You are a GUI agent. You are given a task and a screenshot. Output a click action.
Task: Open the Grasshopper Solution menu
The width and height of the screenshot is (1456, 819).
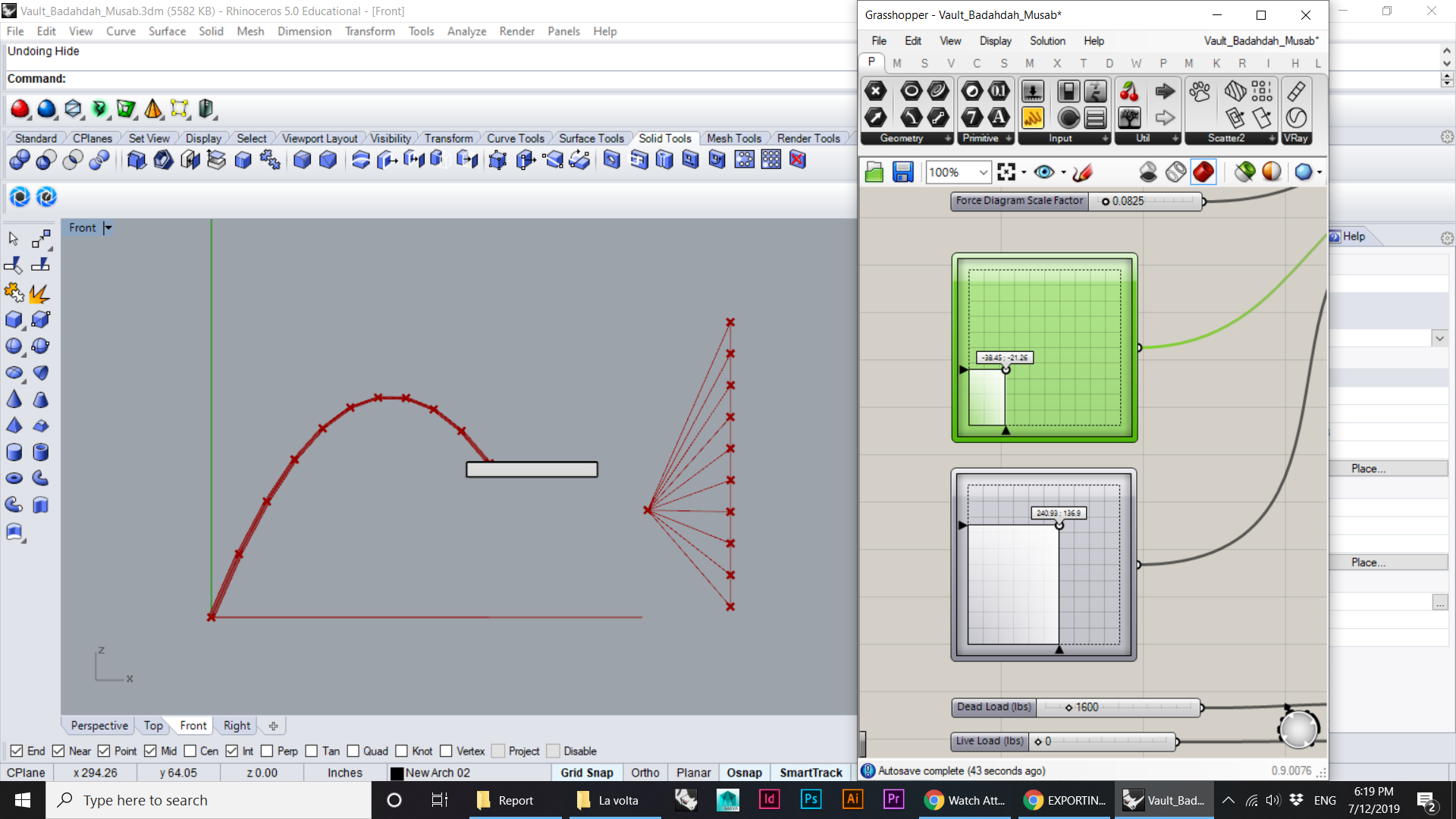[x=1047, y=41]
